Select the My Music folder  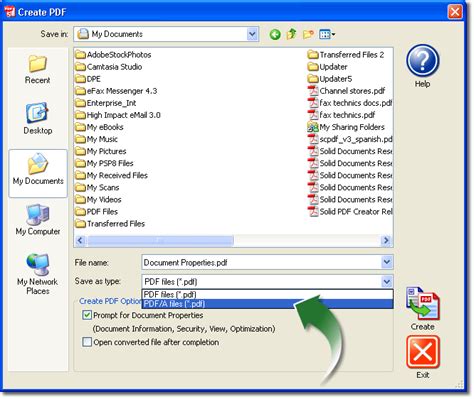(96, 139)
